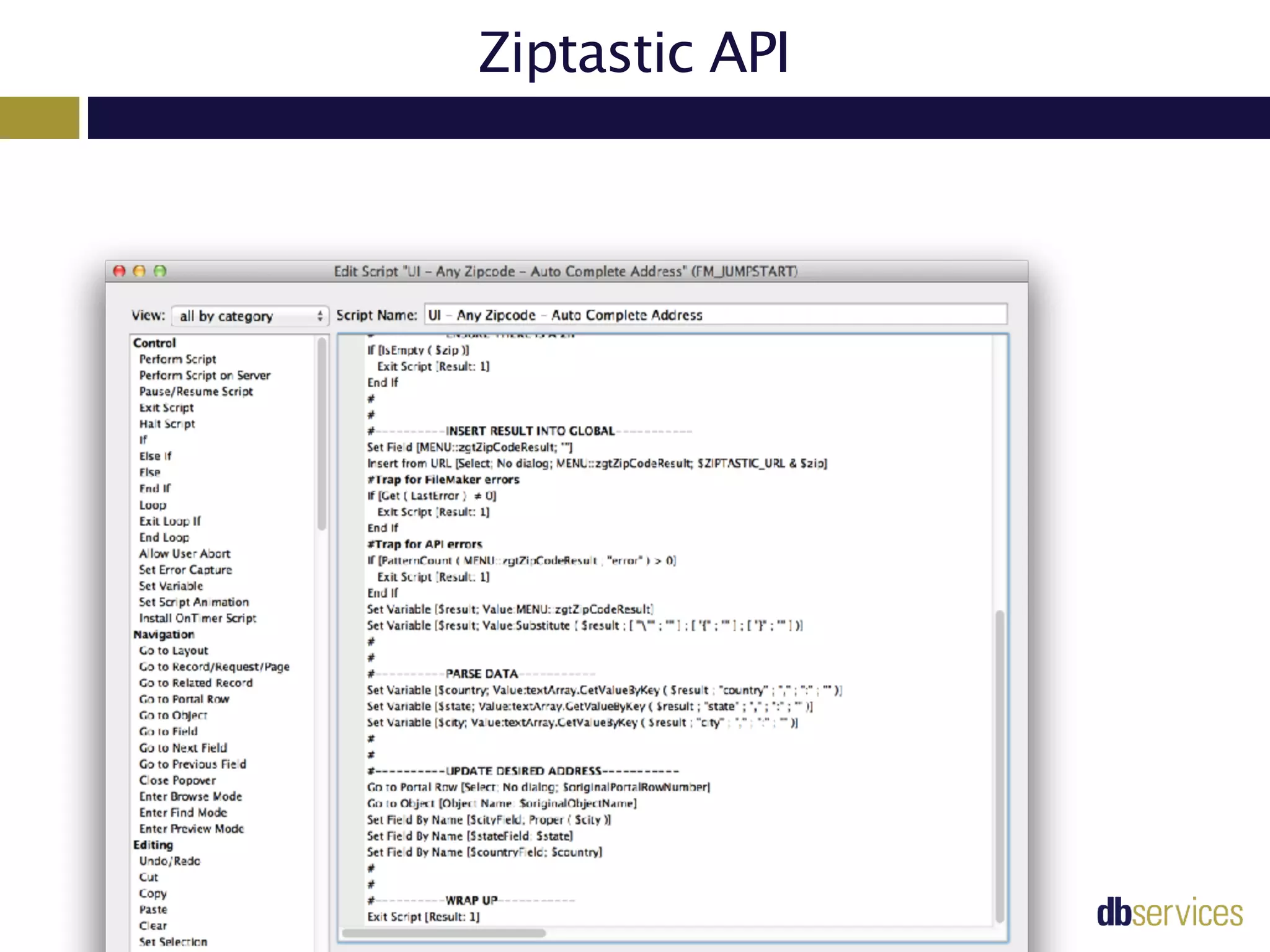Select 'Undo/Redo' editing step
This screenshot has height=952, width=1270.
point(169,861)
